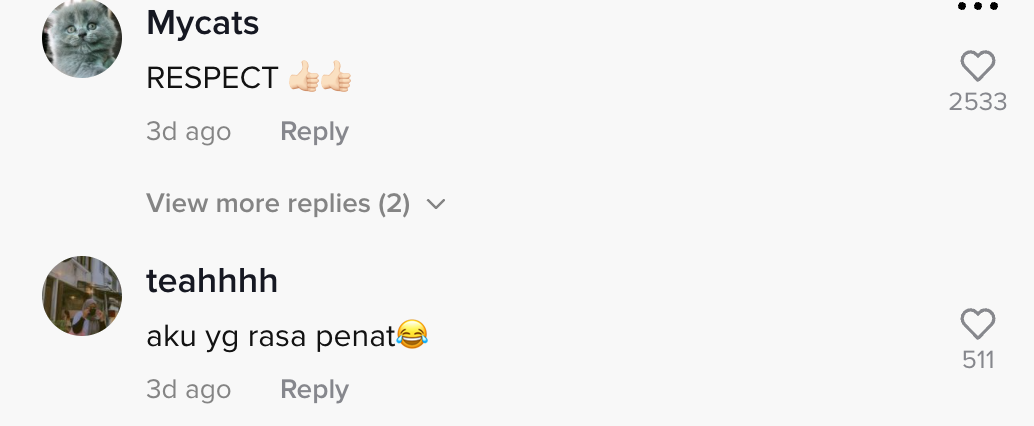Reply to the Mycats RESPECT comment
The height and width of the screenshot is (426, 1034).
(x=314, y=132)
